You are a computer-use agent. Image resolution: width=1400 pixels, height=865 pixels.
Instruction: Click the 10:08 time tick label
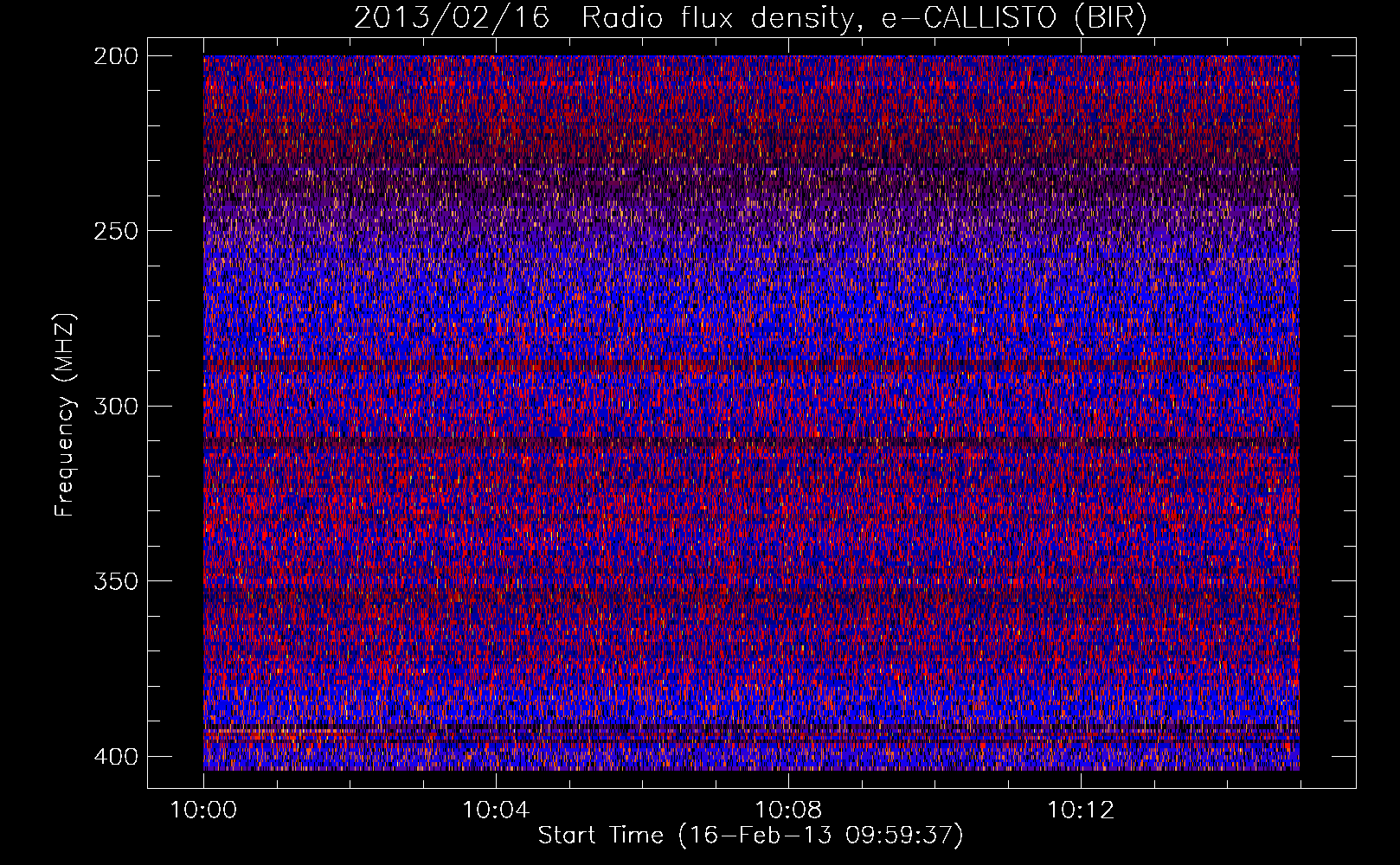(788, 811)
